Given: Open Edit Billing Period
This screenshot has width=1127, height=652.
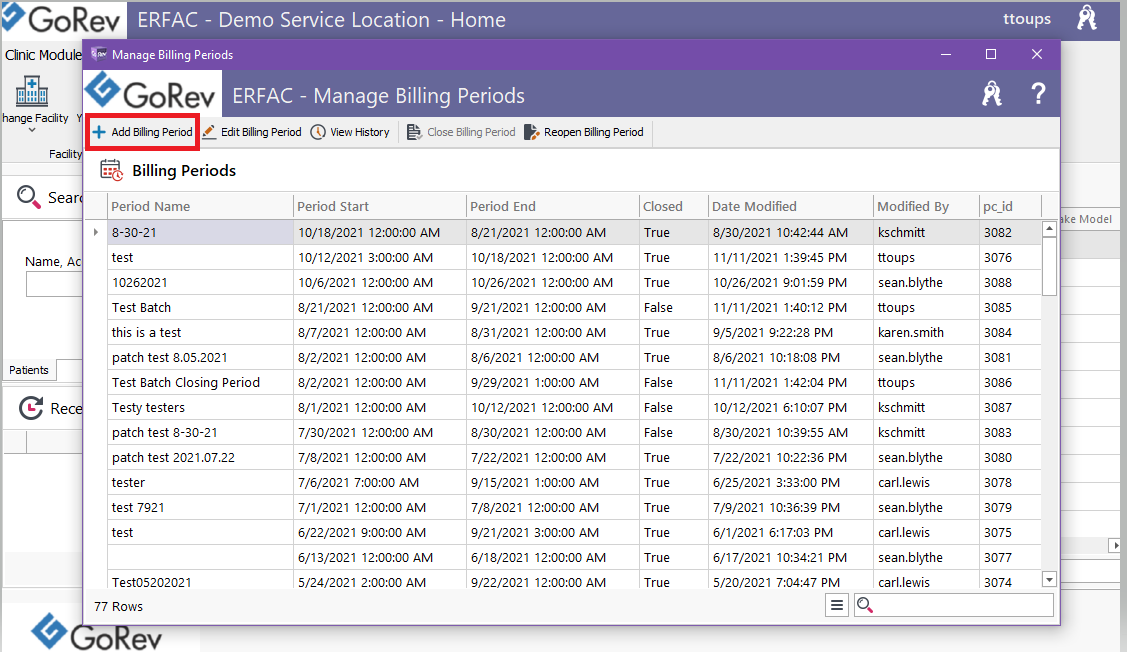Looking at the screenshot, I should coord(252,132).
